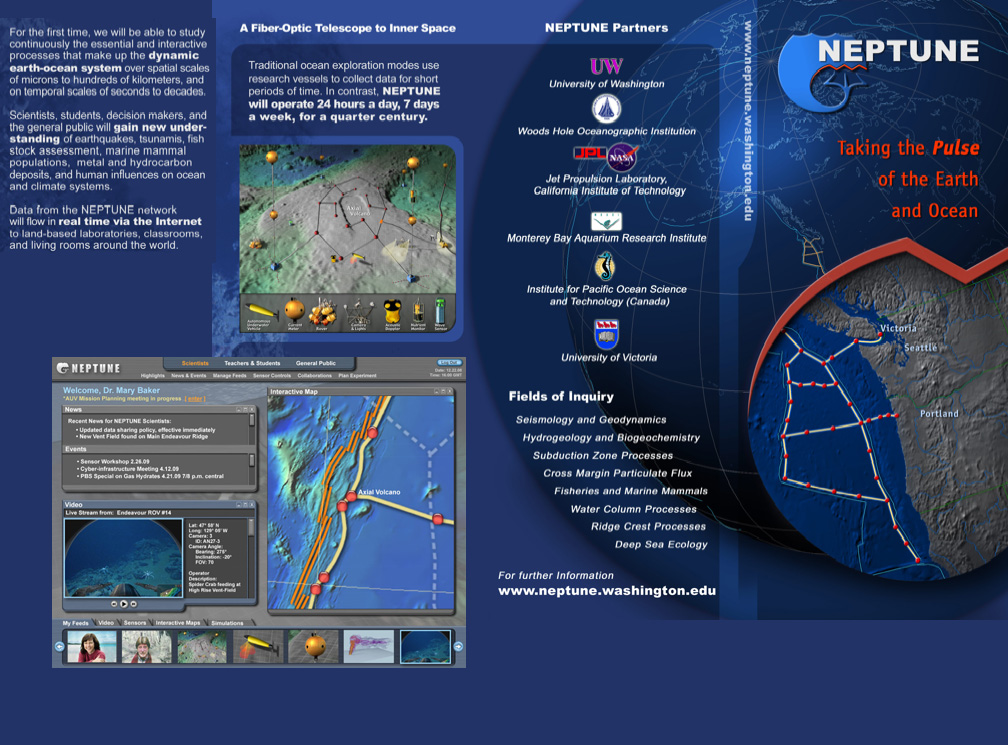
Task: Open the Plan Experiment menu
Action: [357, 375]
